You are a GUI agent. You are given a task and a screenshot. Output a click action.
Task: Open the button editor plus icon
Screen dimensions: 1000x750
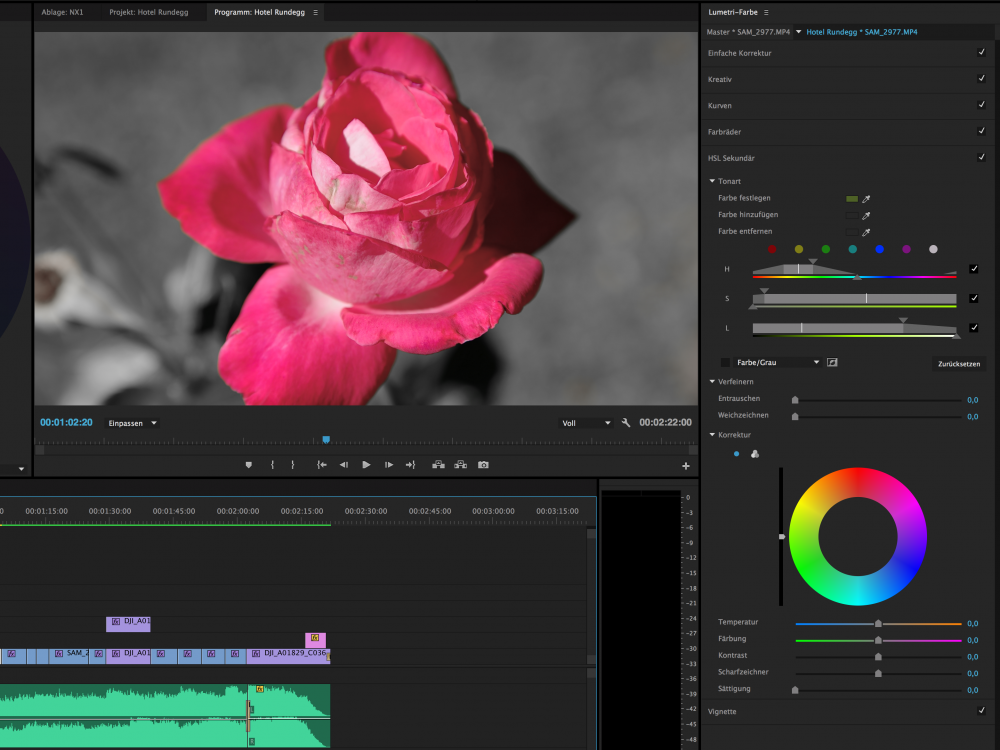686,466
